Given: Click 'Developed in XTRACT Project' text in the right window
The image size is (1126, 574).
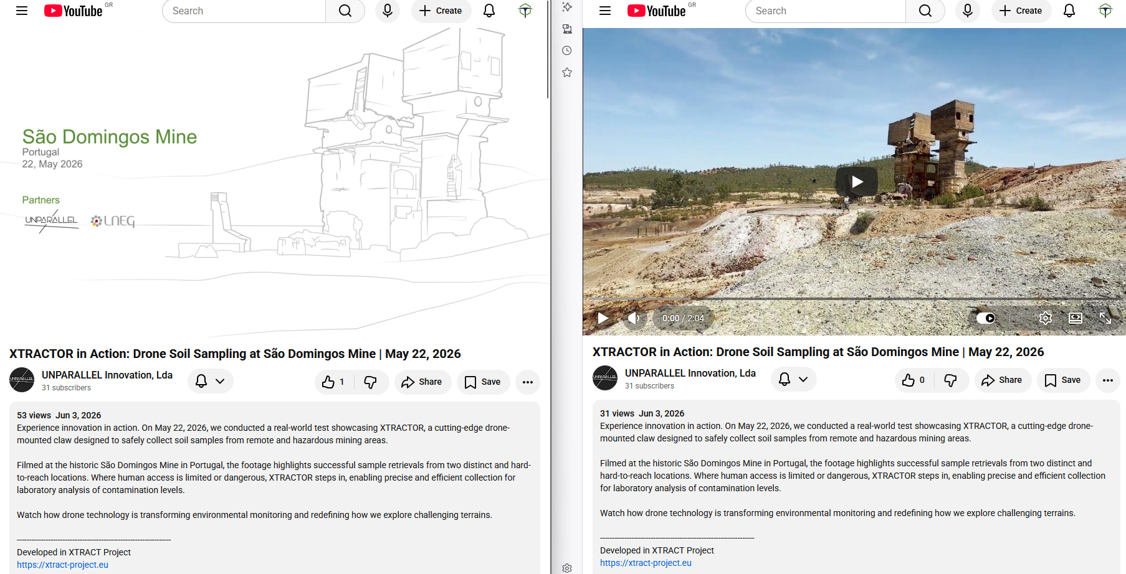Looking at the screenshot, I should (657, 550).
